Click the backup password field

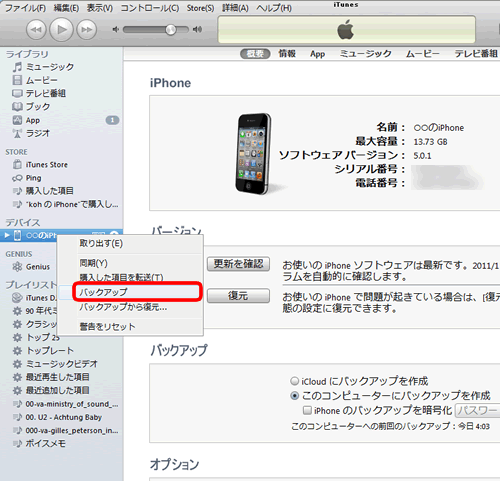pyautogui.click(x=477, y=411)
